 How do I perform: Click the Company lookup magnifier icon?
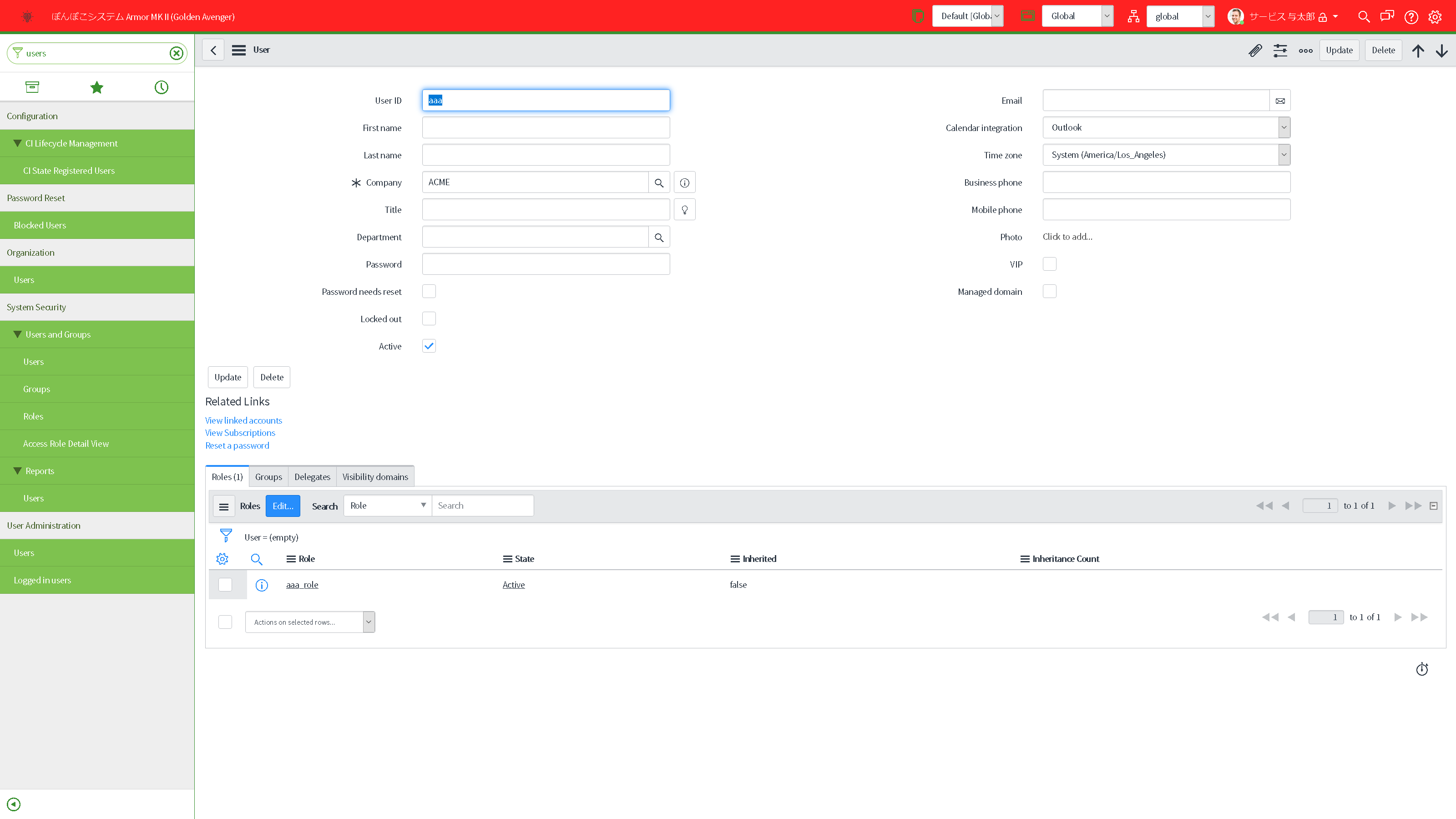(x=659, y=182)
